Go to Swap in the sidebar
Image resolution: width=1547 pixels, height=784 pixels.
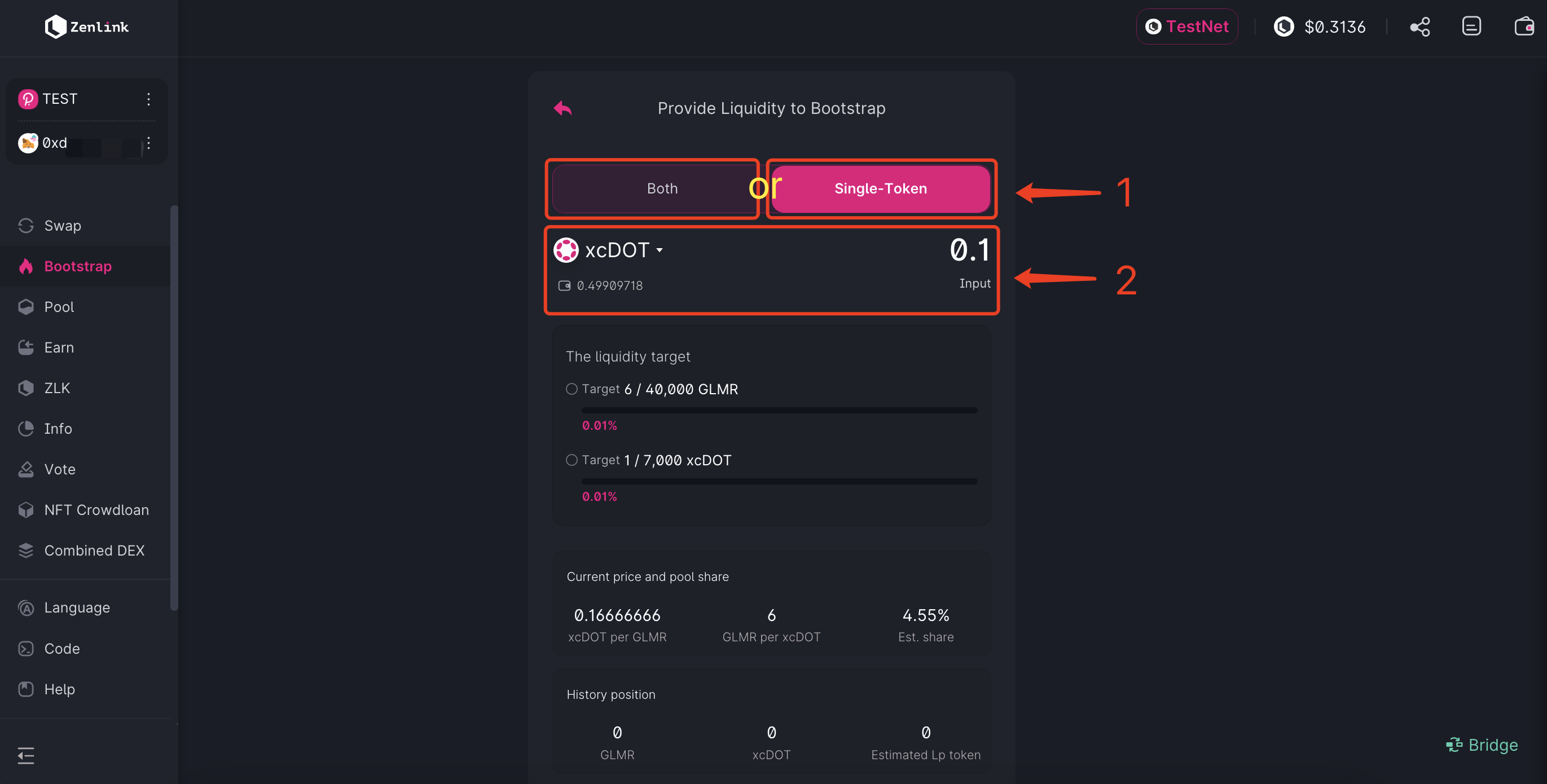pyautogui.click(x=63, y=226)
